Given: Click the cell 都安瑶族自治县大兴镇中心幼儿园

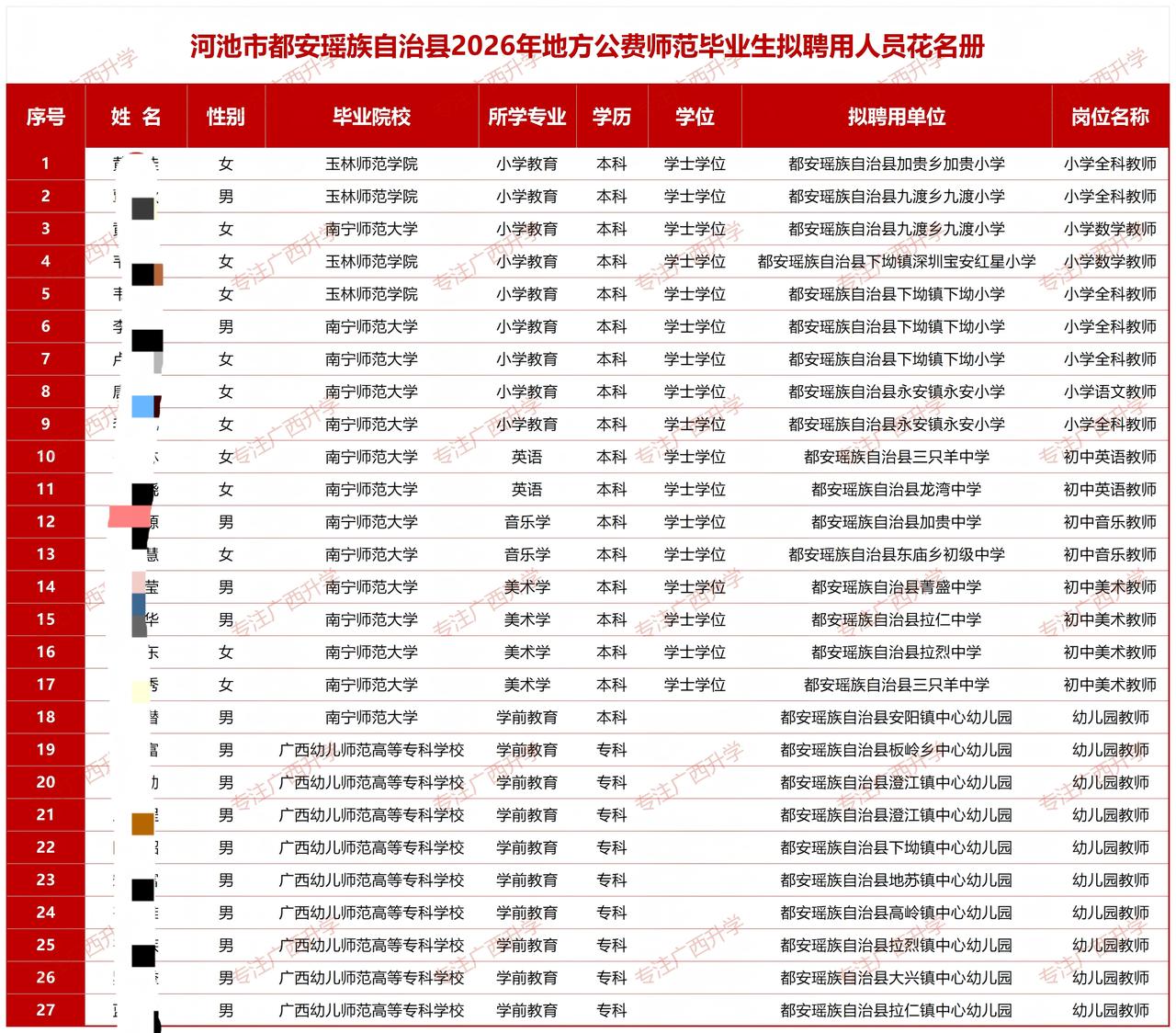Looking at the screenshot, I should (x=897, y=978).
